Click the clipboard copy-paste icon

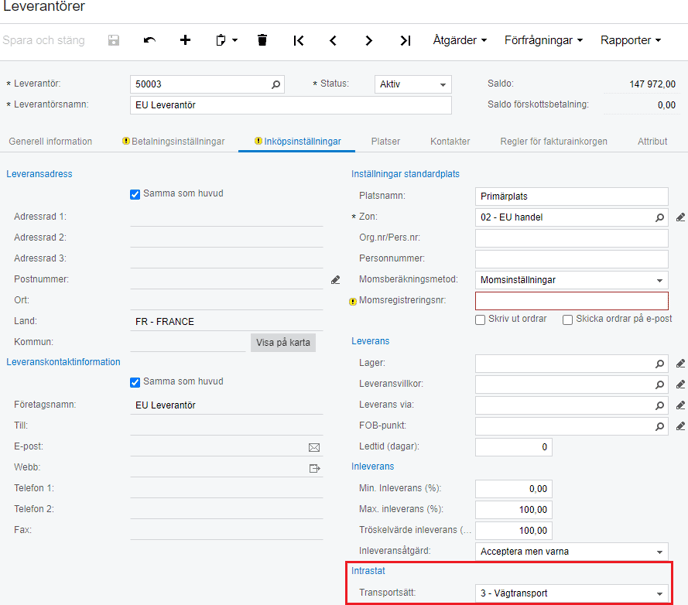pyautogui.click(x=221, y=40)
